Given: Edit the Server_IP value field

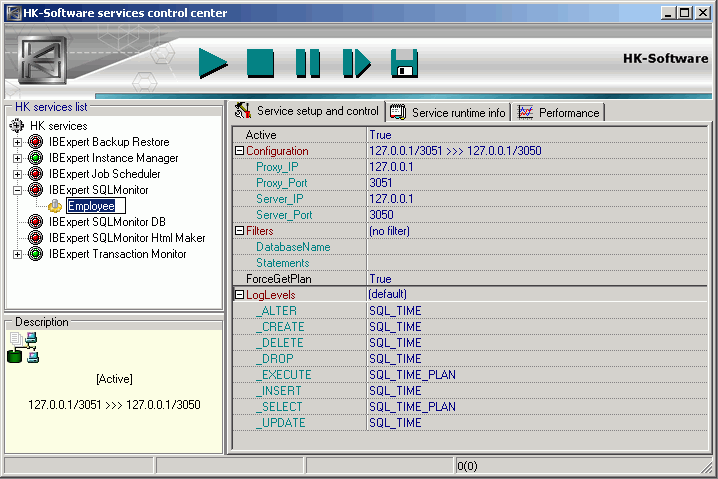Looking at the screenshot, I should click(x=537, y=199).
